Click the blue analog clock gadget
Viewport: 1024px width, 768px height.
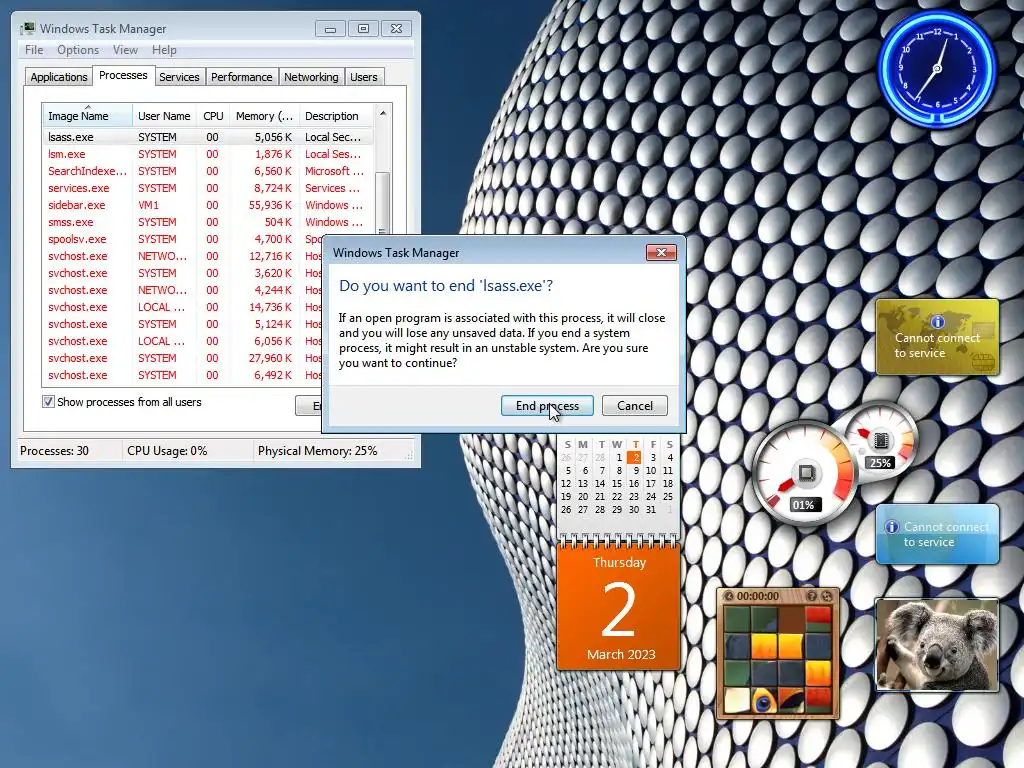click(937, 69)
